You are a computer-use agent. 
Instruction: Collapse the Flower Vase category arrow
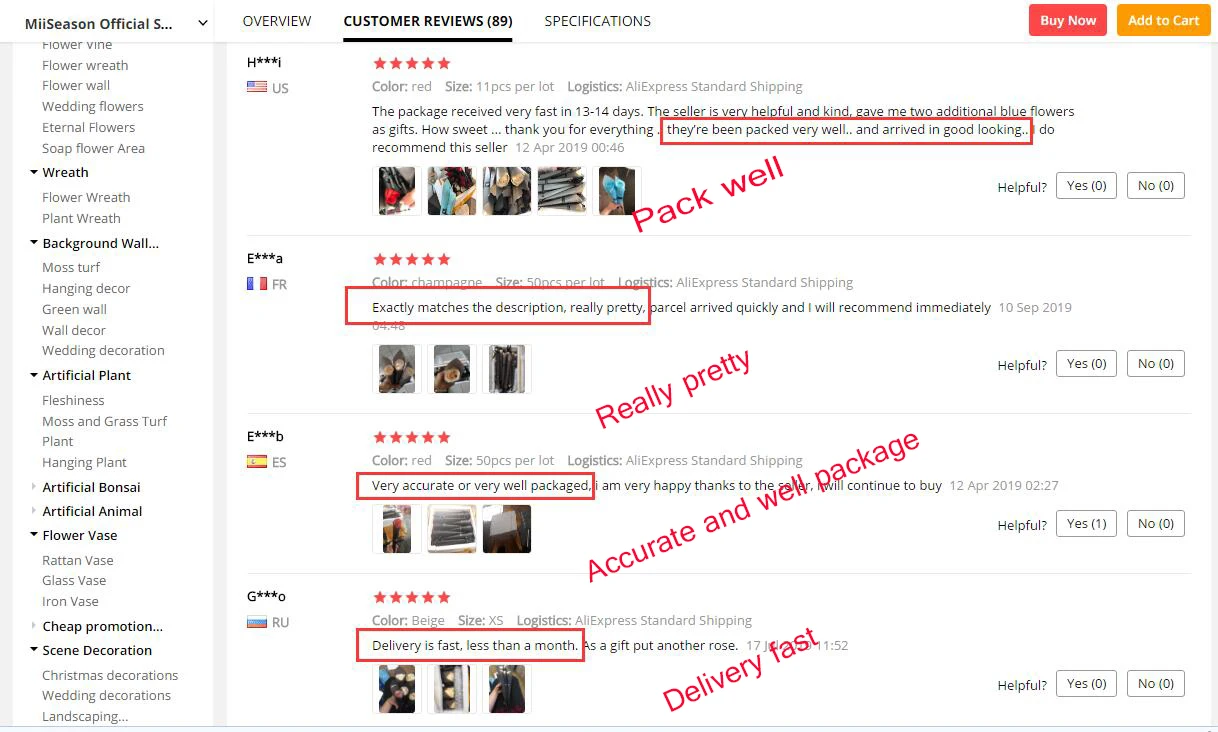[x=34, y=535]
